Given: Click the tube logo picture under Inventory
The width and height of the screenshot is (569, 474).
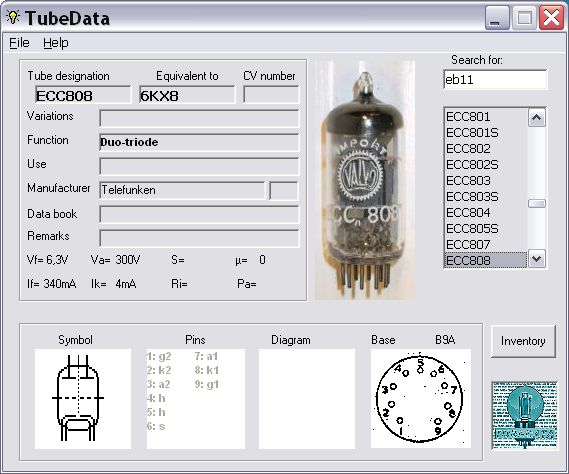Looking at the screenshot, I should (524, 415).
